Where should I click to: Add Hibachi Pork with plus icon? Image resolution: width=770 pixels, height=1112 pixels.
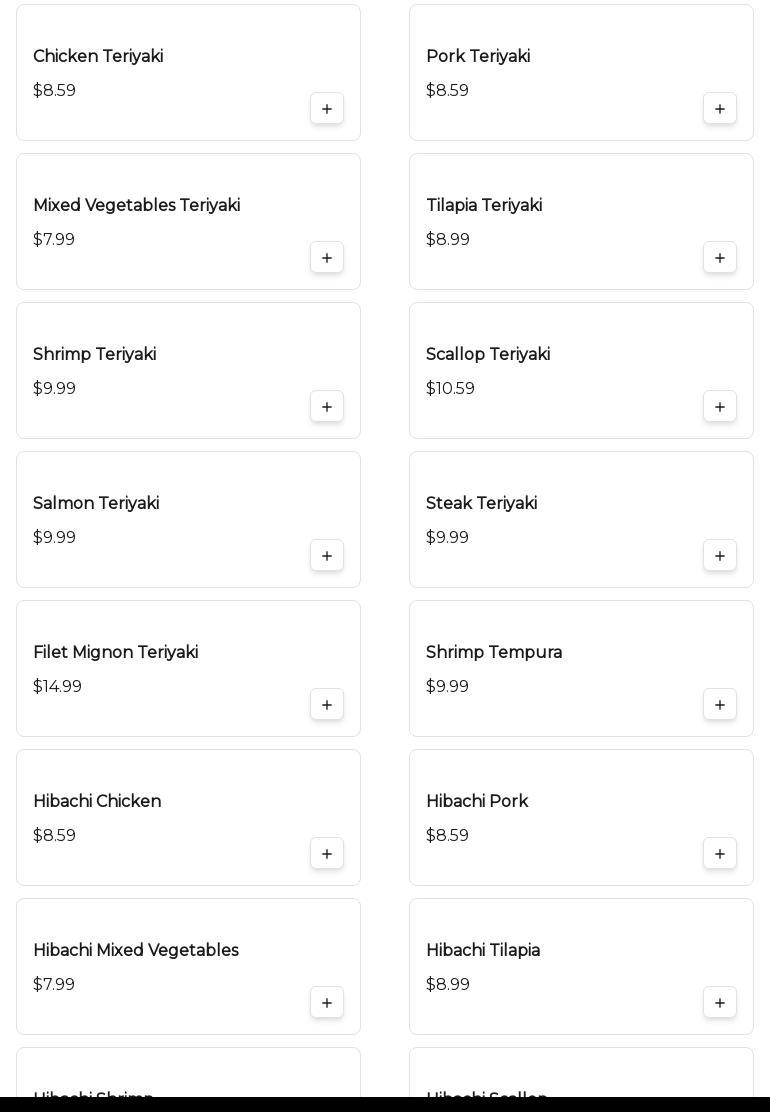[720, 854]
